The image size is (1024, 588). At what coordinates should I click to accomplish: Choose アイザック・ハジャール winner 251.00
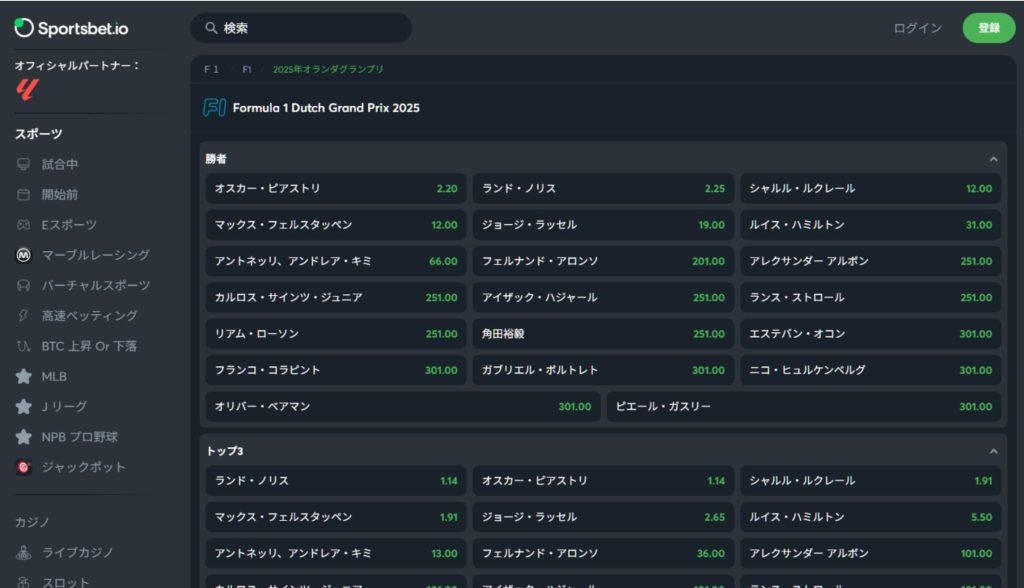[603, 297]
